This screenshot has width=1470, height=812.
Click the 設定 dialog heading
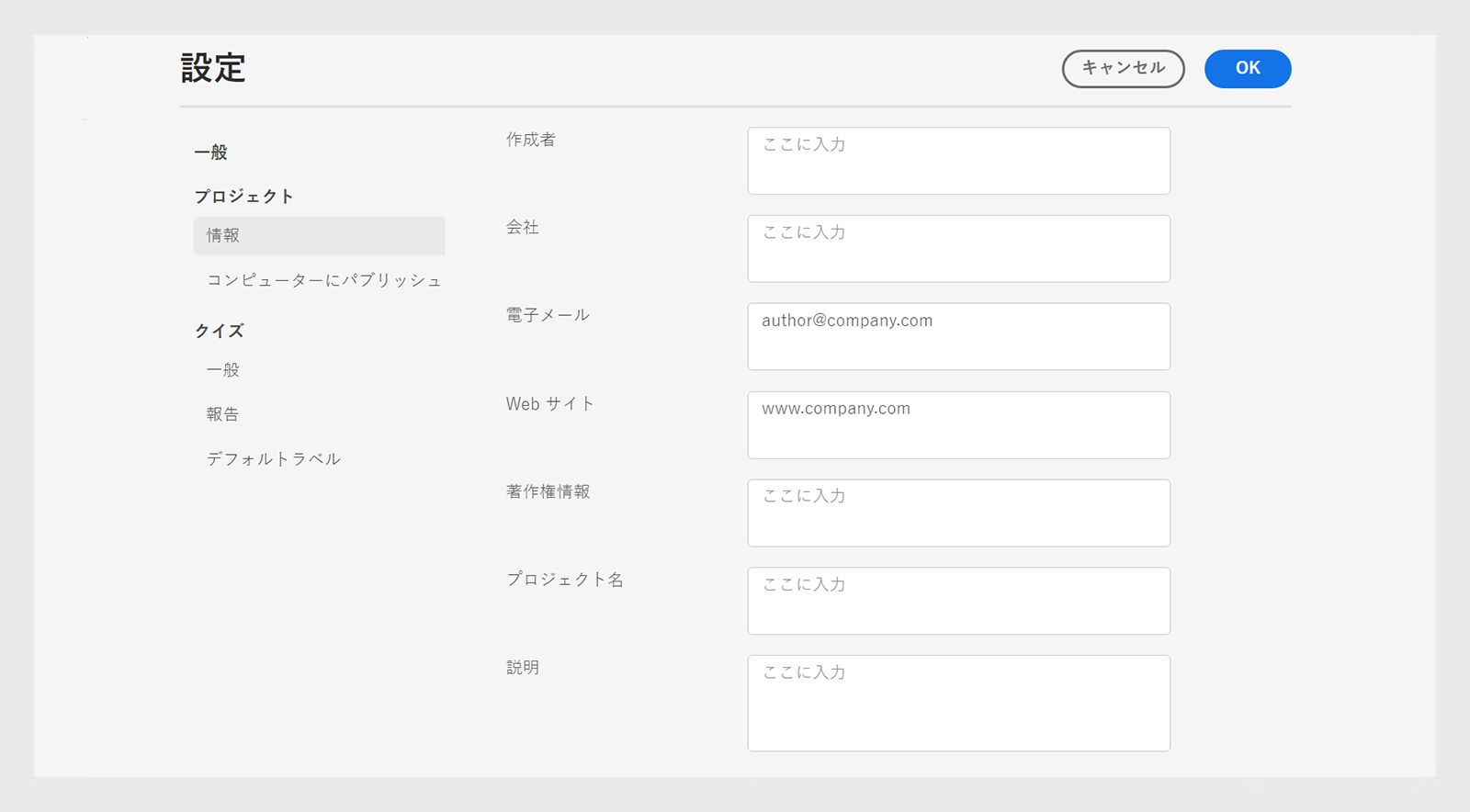pos(213,69)
